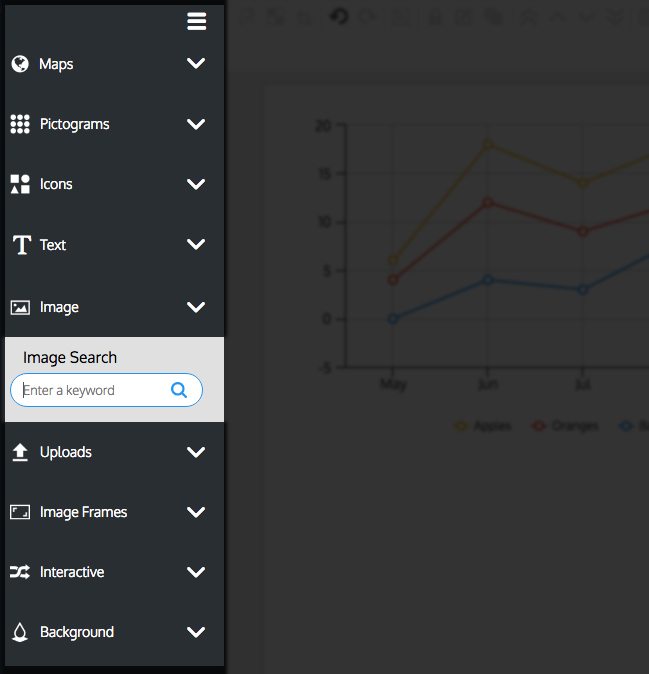This screenshot has height=674, width=649.
Task: Click the undo arrow in the toolbar
Action: tap(339, 17)
